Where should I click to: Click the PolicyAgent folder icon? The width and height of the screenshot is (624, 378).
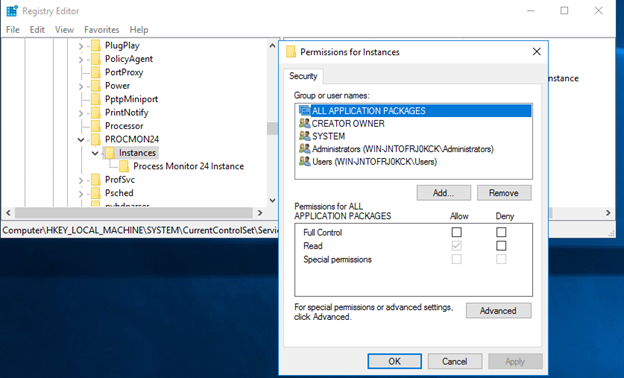click(96, 59)
